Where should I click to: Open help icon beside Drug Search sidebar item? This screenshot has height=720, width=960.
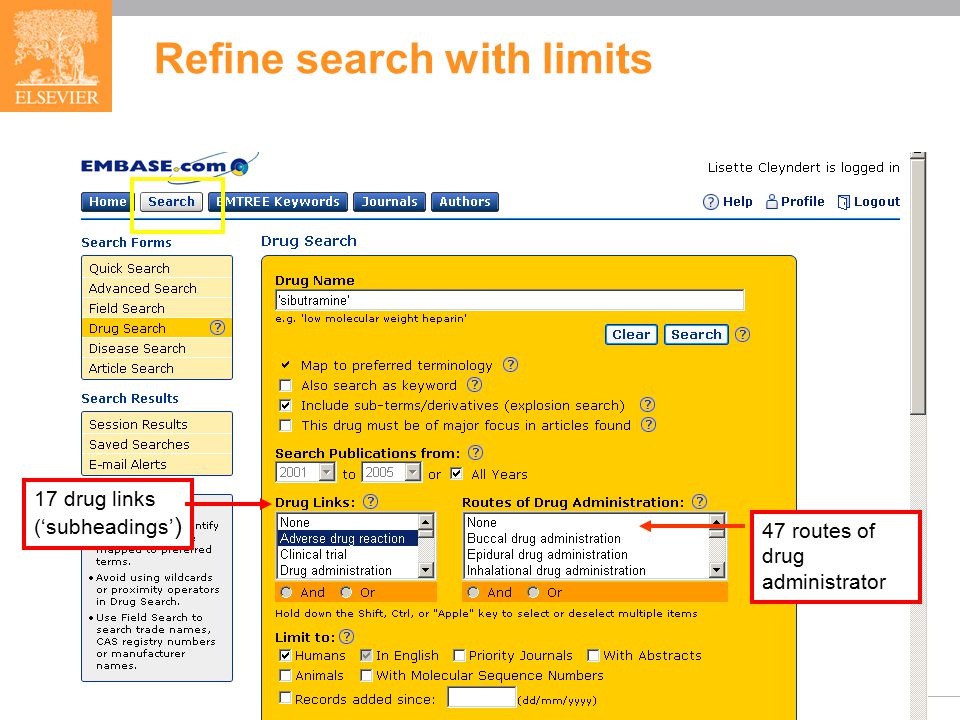tap(217, 328)
